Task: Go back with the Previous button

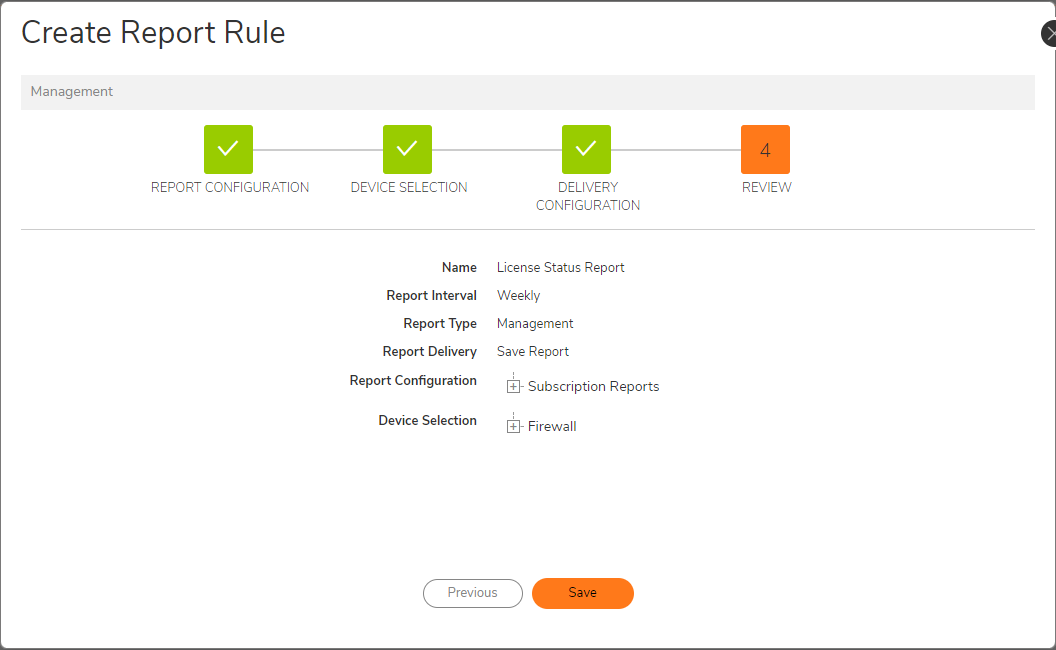Action: click(472, 593)
